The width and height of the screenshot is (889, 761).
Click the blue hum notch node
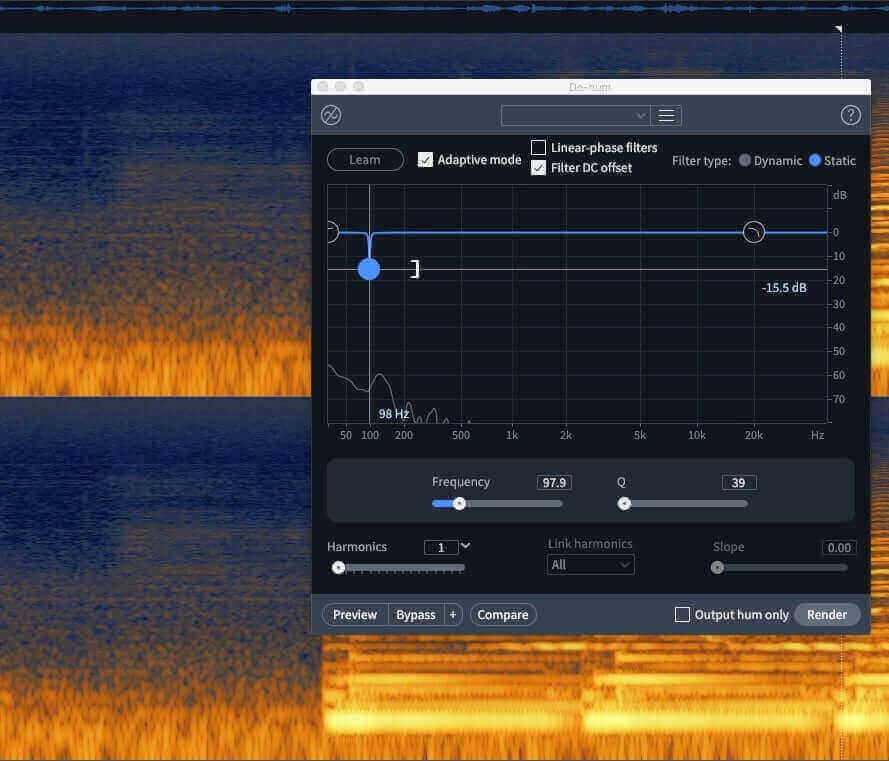click(x=369, y=269)
